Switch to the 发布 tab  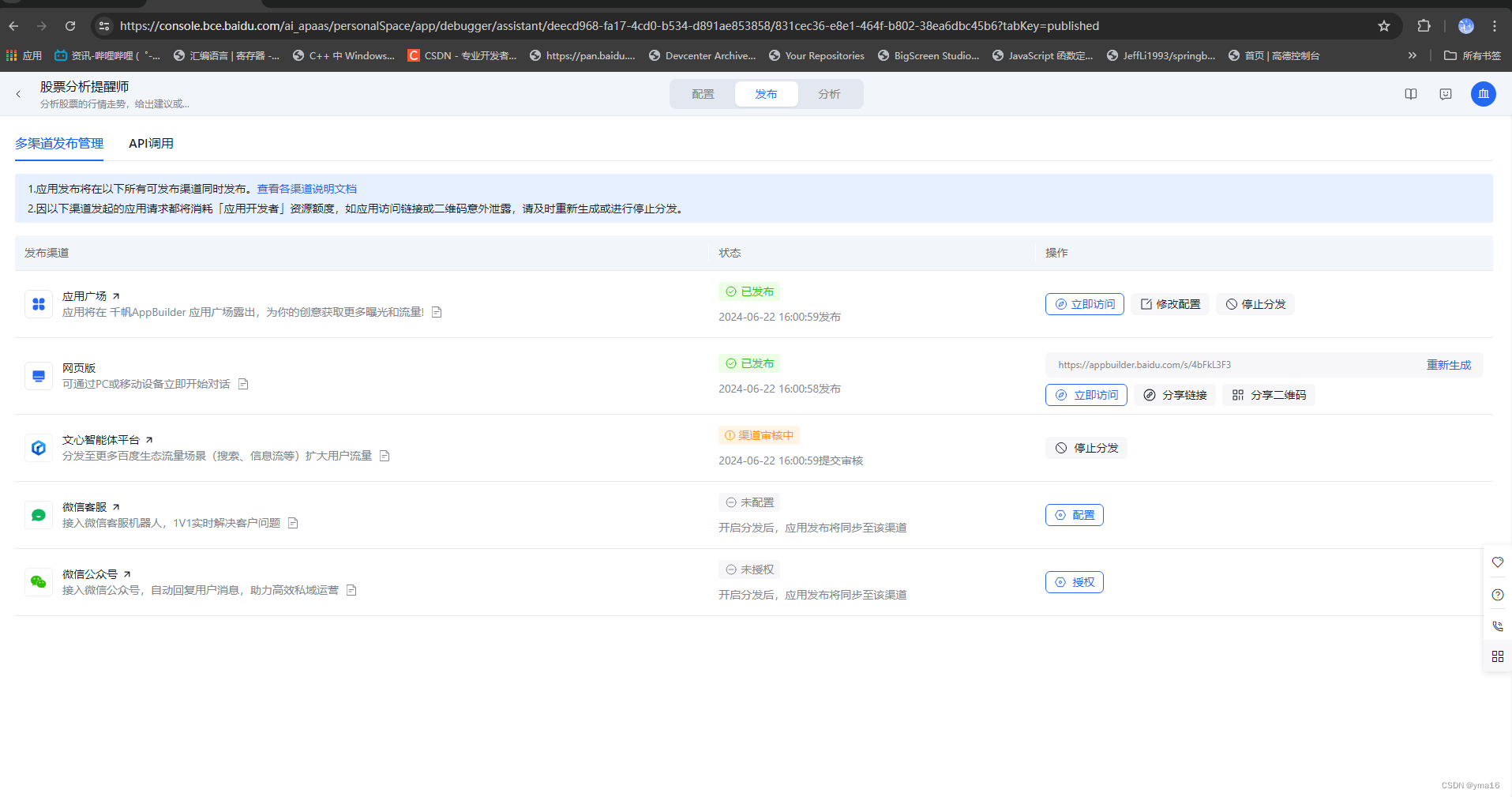pyautogui.click(x=766, y=94)
